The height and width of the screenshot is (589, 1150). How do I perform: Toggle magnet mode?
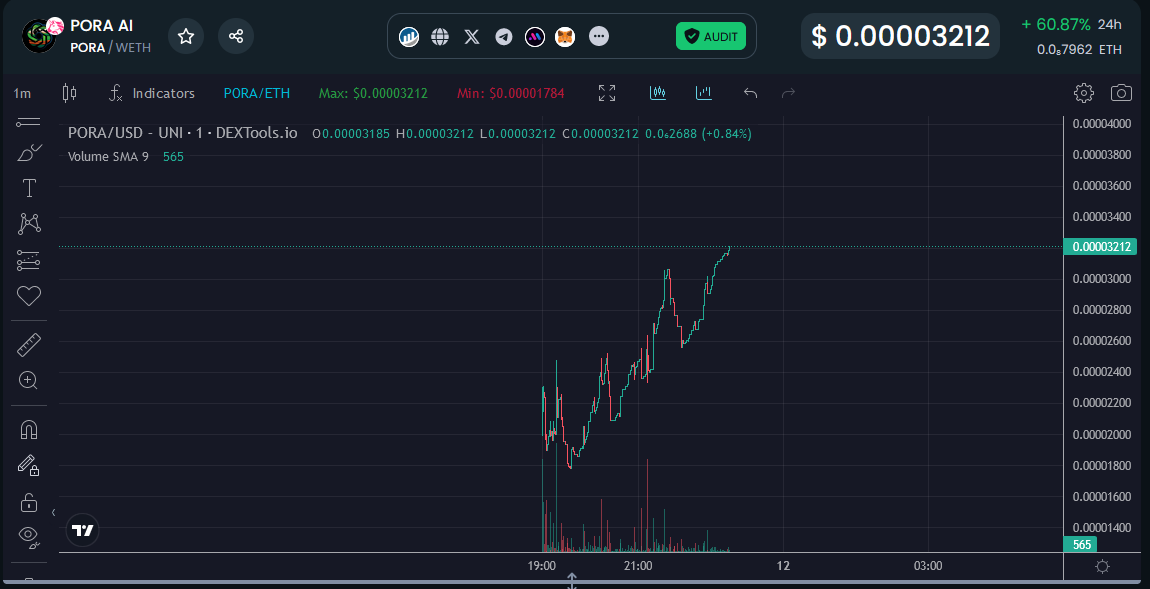pos(29,430)
